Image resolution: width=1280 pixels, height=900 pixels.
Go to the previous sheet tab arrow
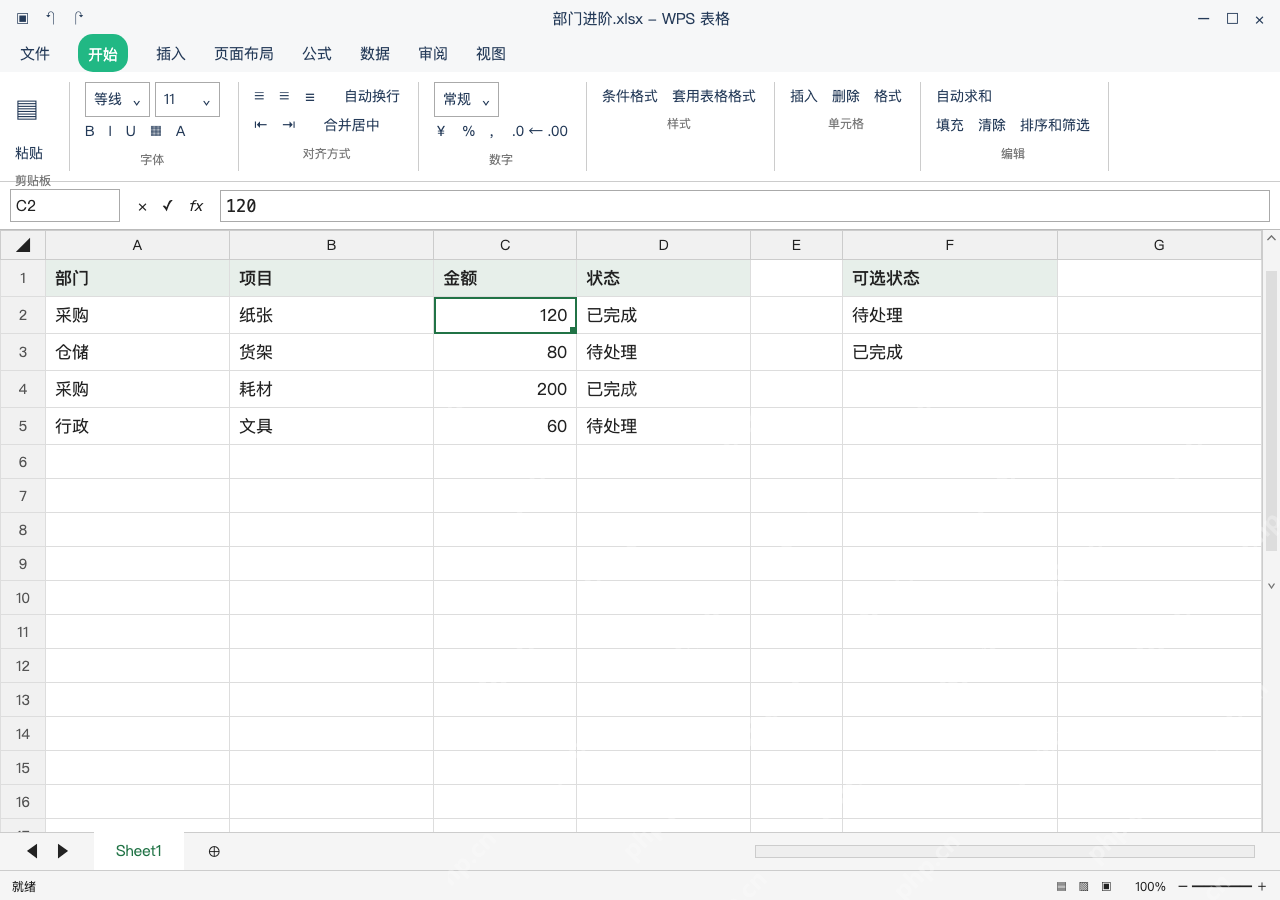[32, 851]
